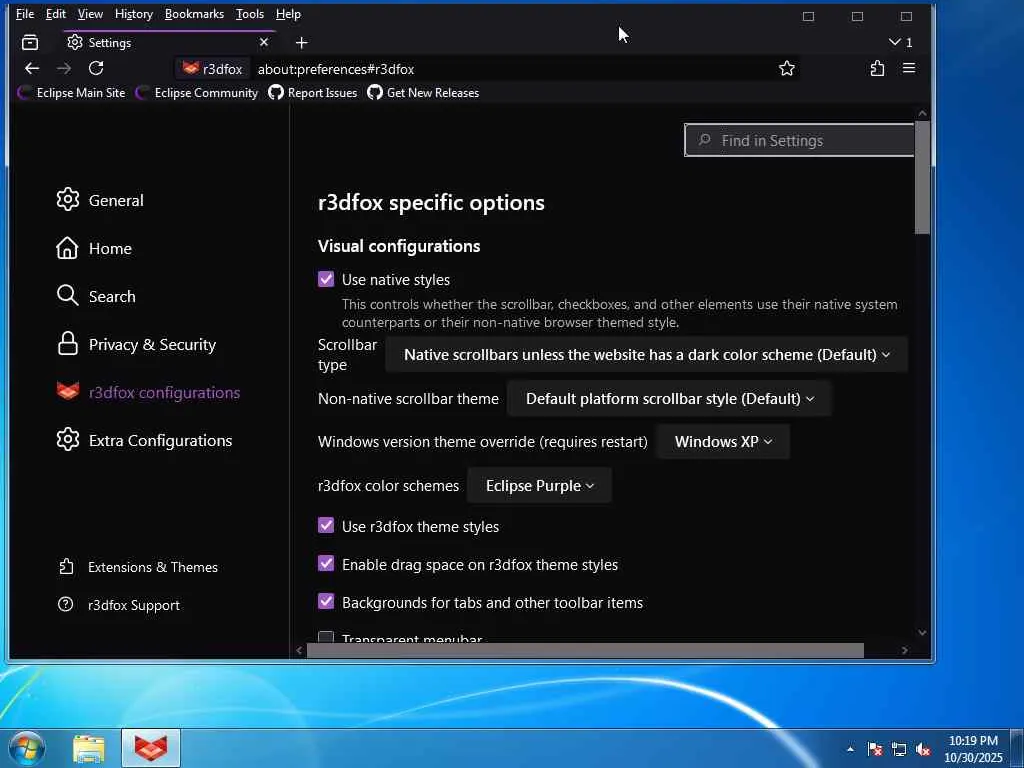Open Windows Explorer from the taskbar
This screenshot has height=768, width=1024.
89,748
